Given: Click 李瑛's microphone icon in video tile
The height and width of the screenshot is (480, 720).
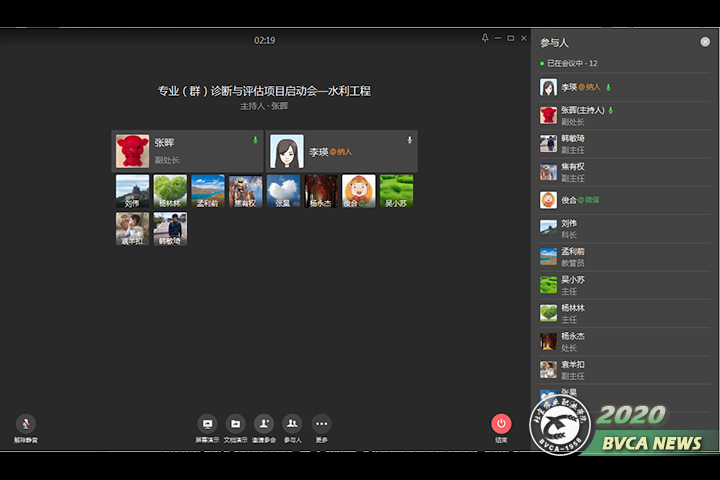Looking at the screenshot, I should click(409, 140).
